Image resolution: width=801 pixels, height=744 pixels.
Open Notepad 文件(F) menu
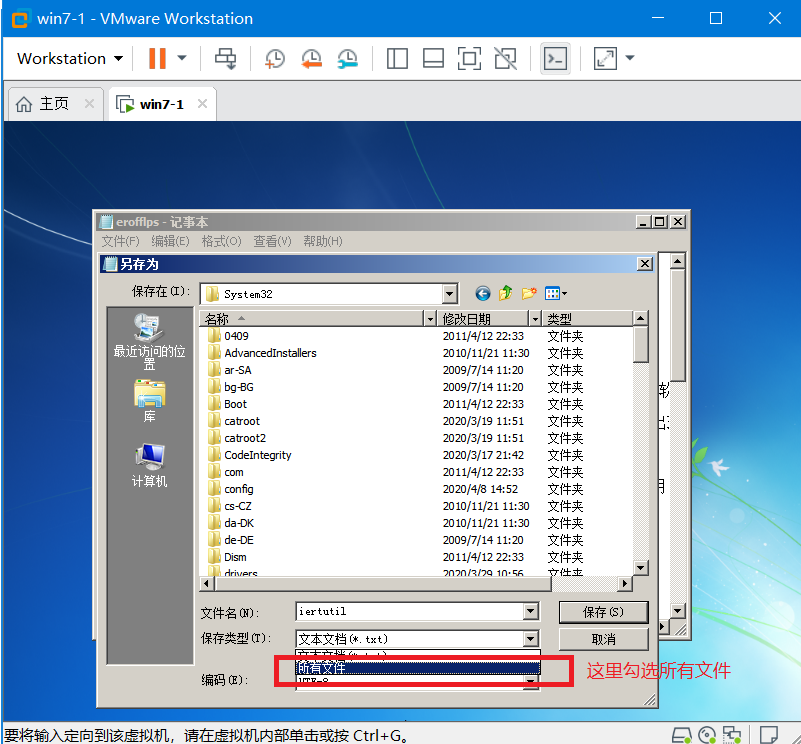(121, 241)
